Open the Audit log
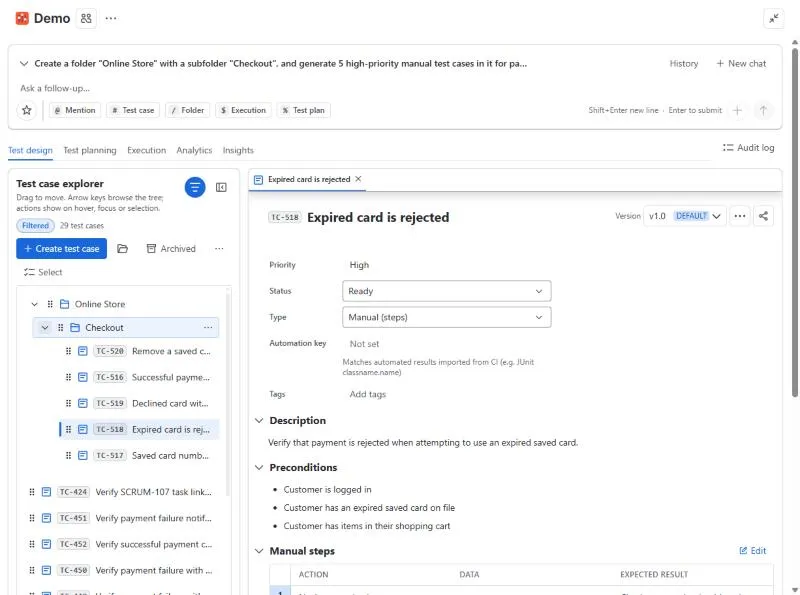Screen dimensions: 800x595 (748, 147)
